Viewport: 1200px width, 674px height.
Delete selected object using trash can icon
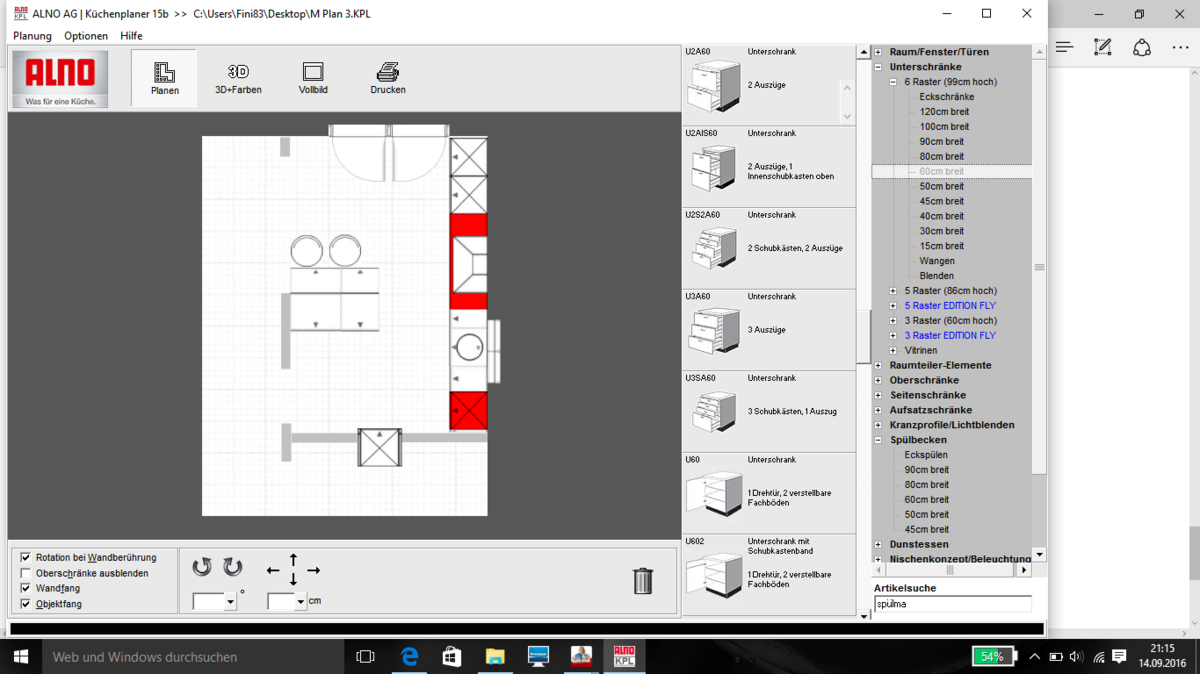643,581
